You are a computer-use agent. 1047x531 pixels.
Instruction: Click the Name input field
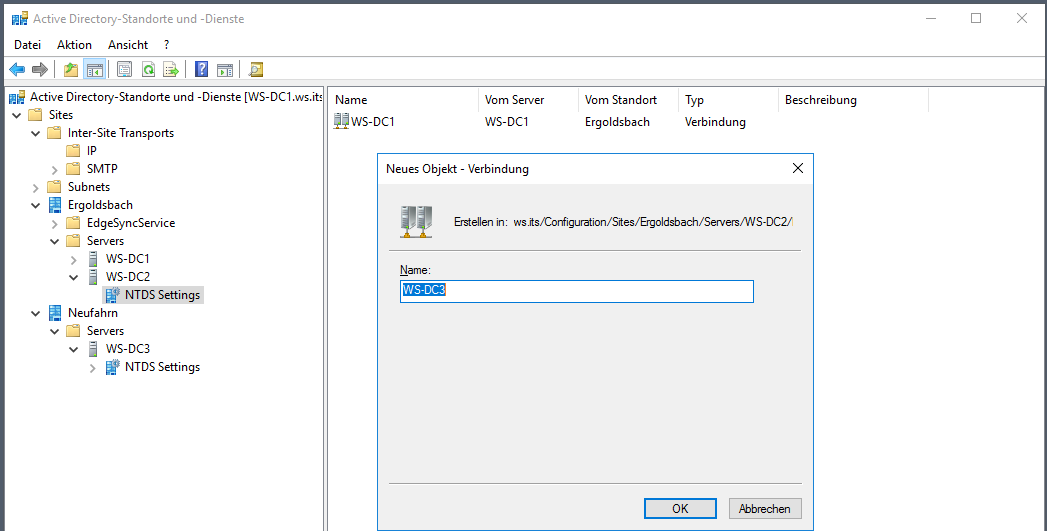click(577, 291)
